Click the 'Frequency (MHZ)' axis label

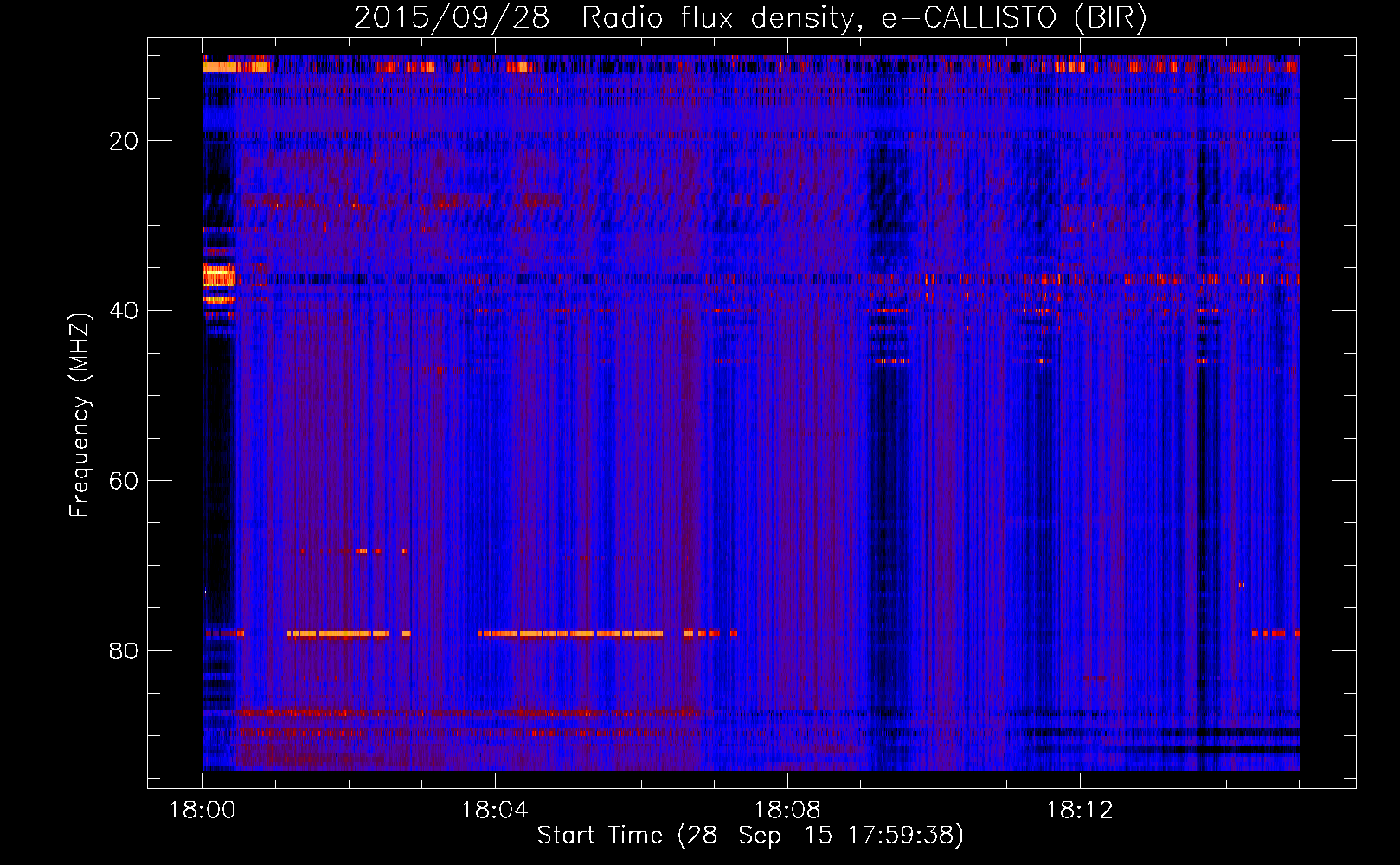click(80, 415)
